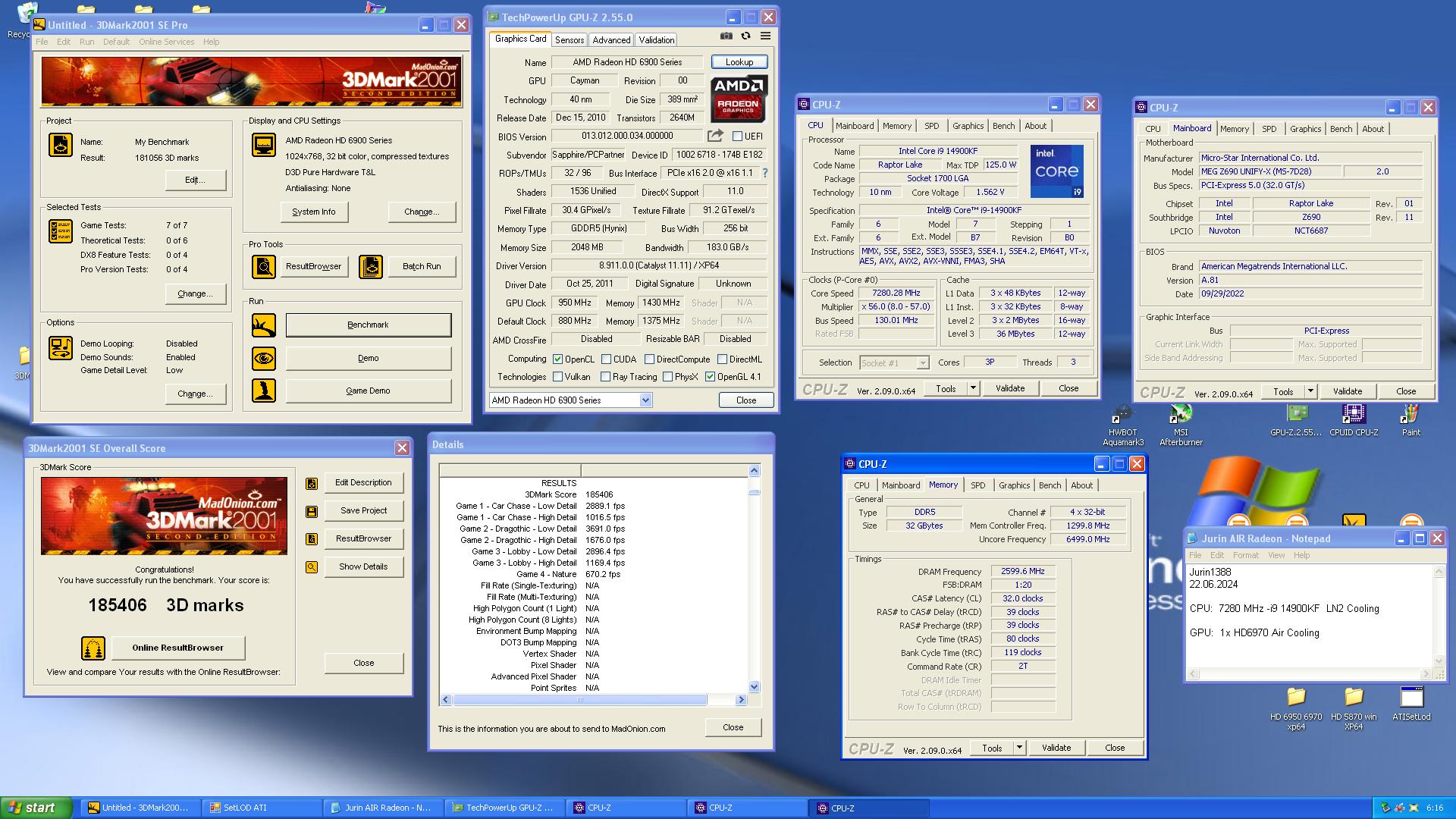Expand Tools dropdown arrow in CPU-Z Mainboard window

point(1311,392)
